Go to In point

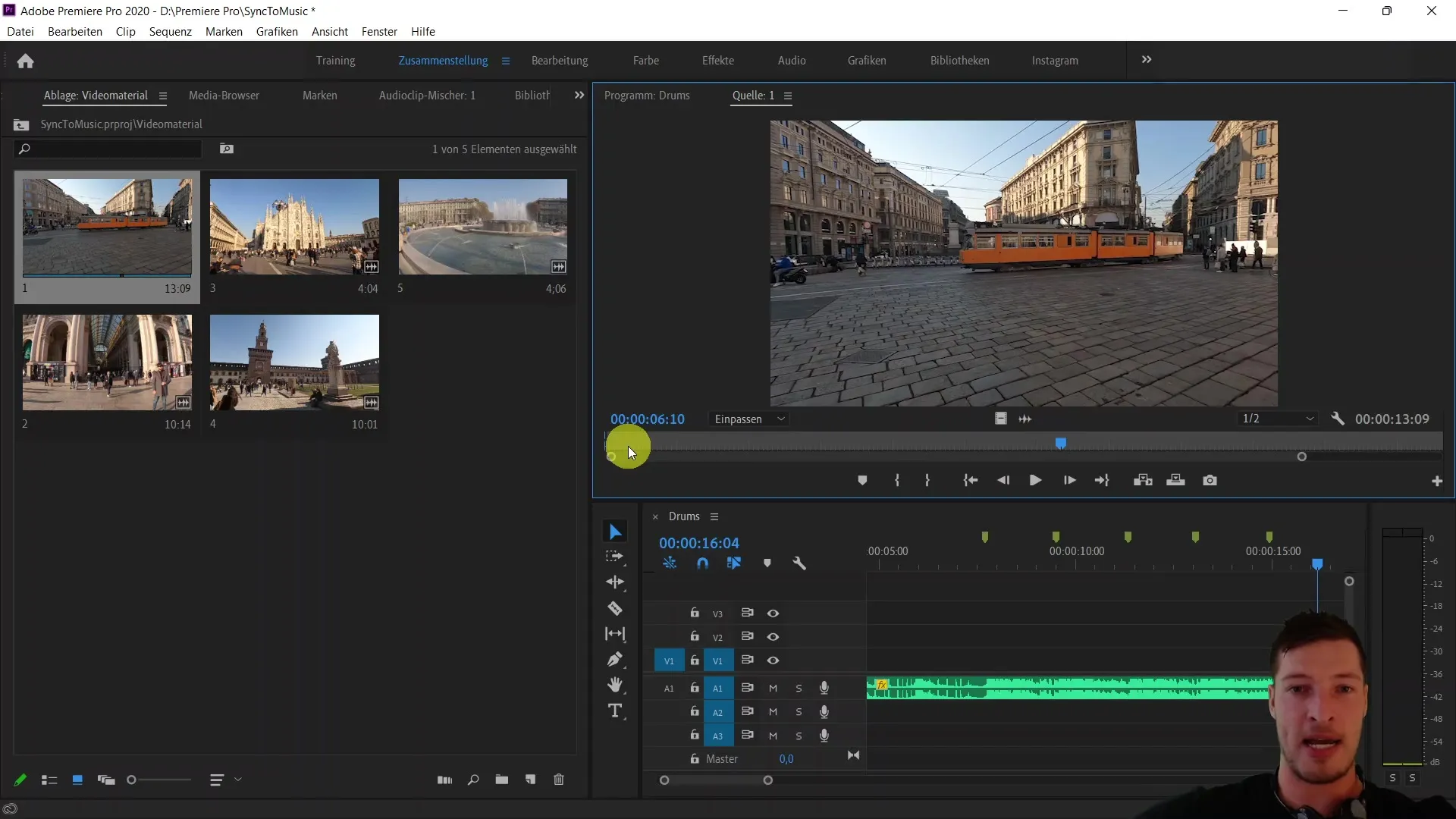point(970,480)
